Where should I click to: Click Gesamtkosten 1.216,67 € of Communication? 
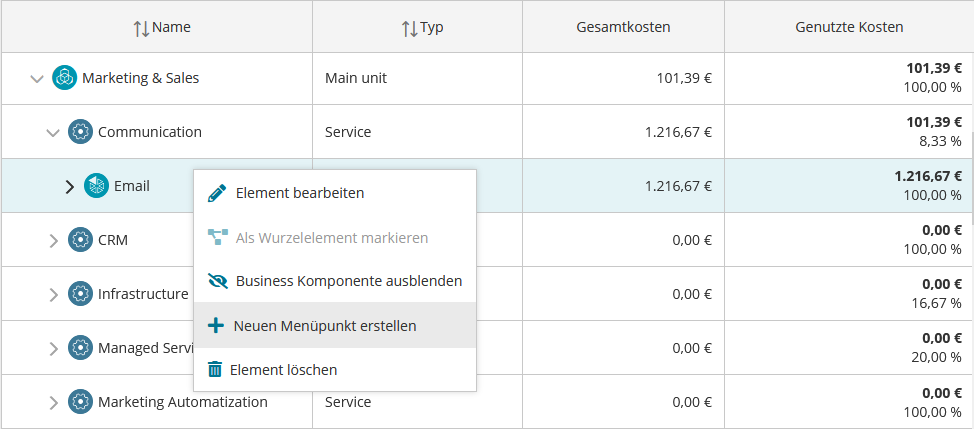click(x=679, y=132)
